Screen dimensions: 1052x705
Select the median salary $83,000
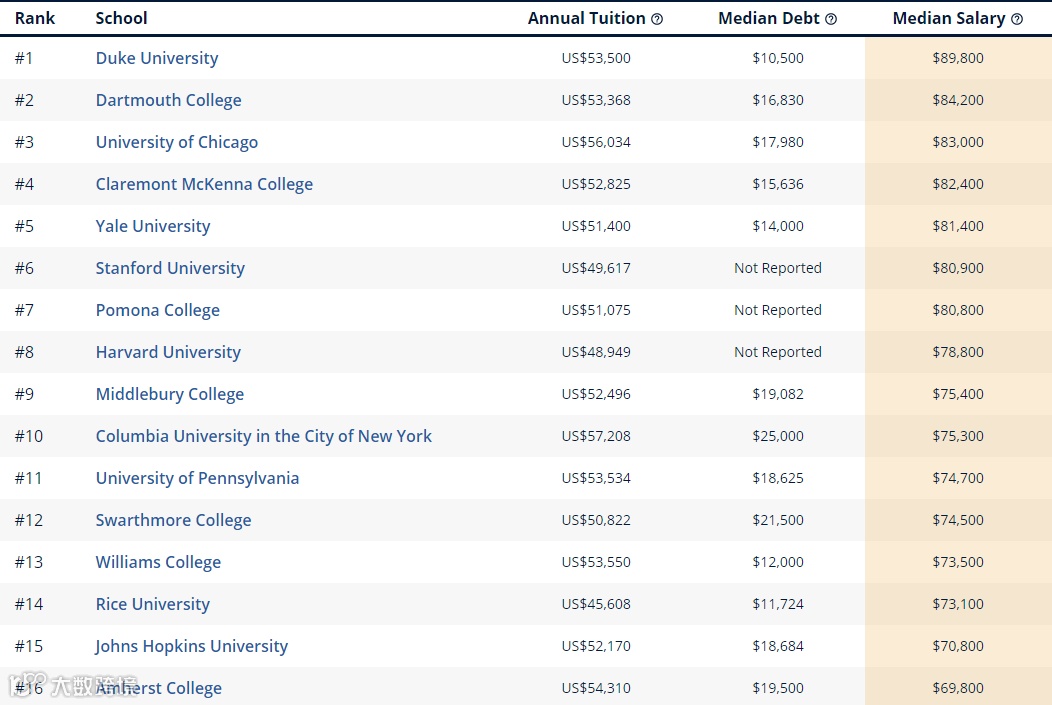tap(958, 142)
